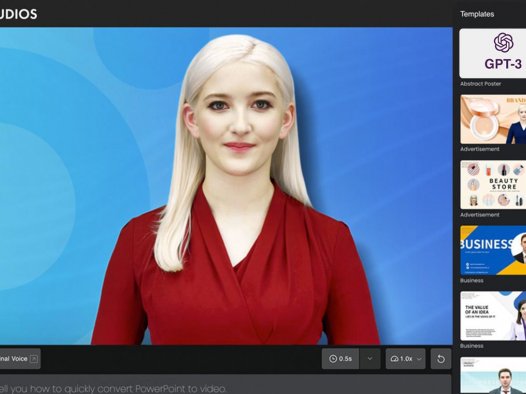Select the Beauty Store Advertisement template
526x394 pixels.
492,185
